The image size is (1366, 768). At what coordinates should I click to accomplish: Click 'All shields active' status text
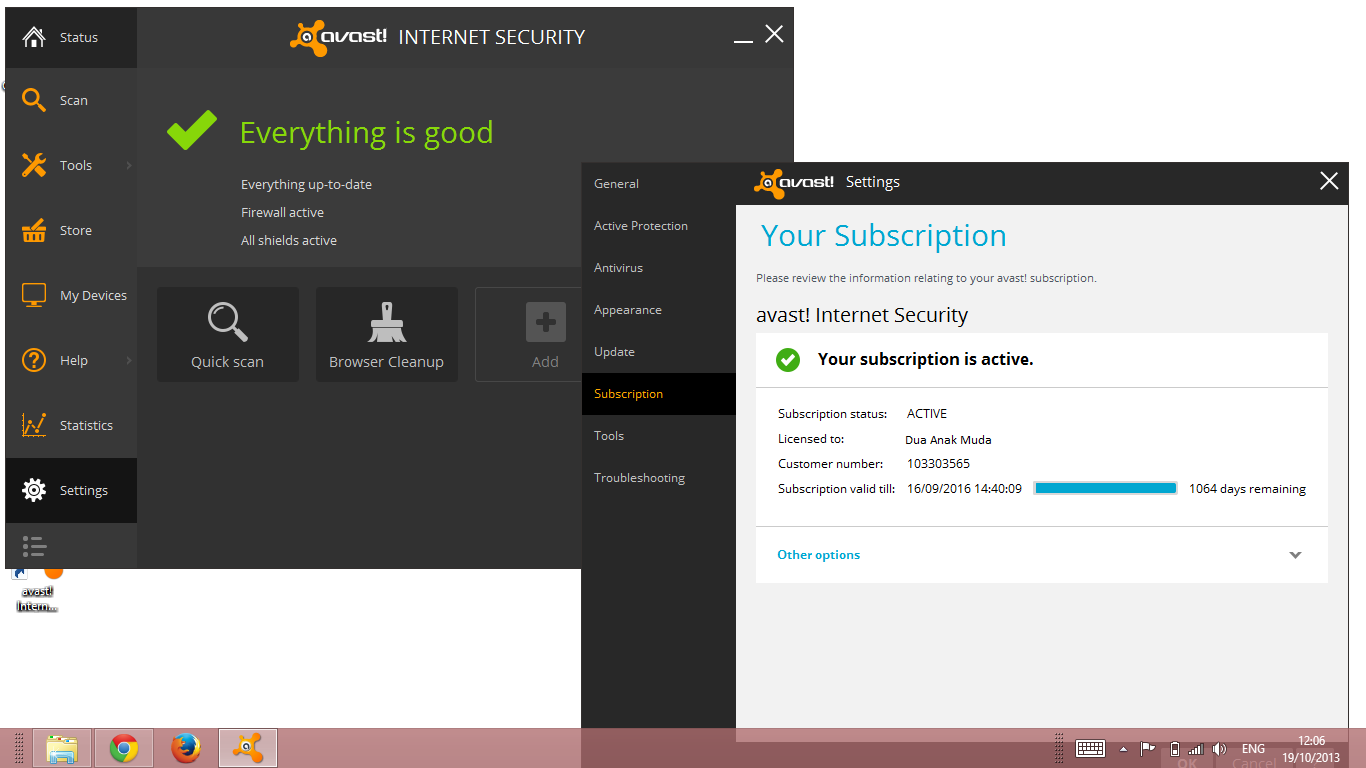point(289,240)
